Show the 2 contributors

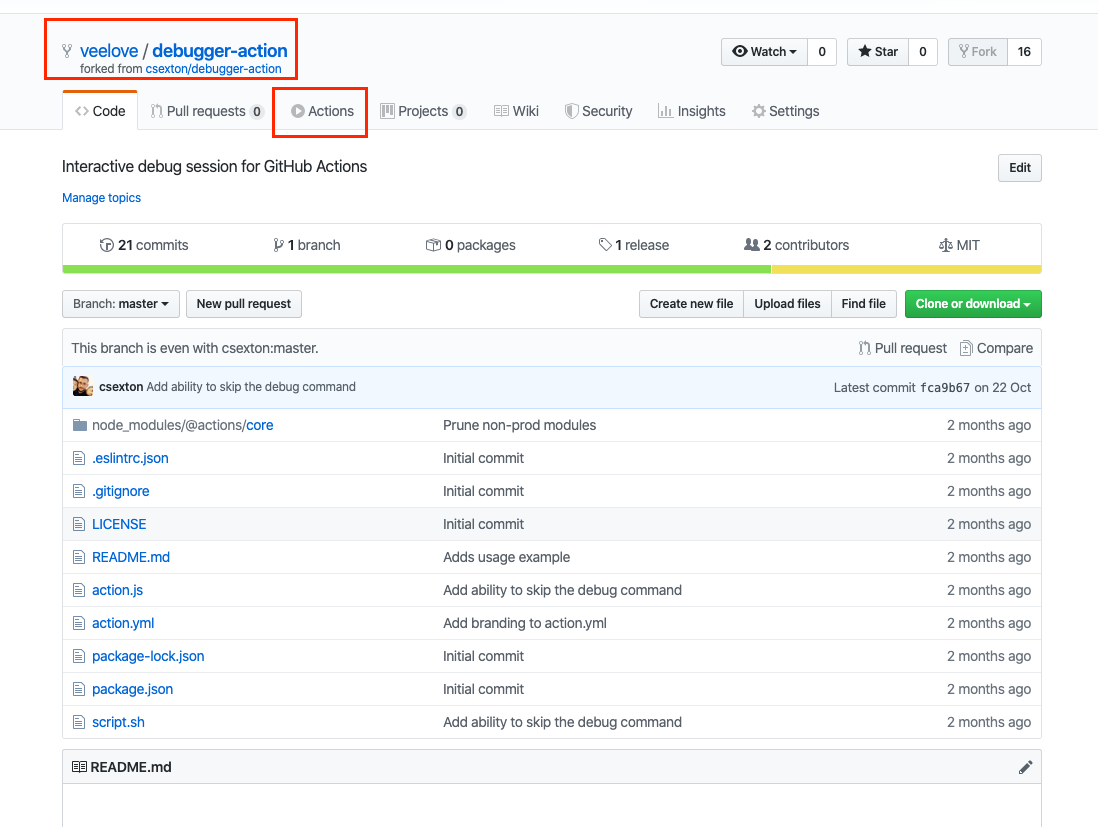point(796,245)
